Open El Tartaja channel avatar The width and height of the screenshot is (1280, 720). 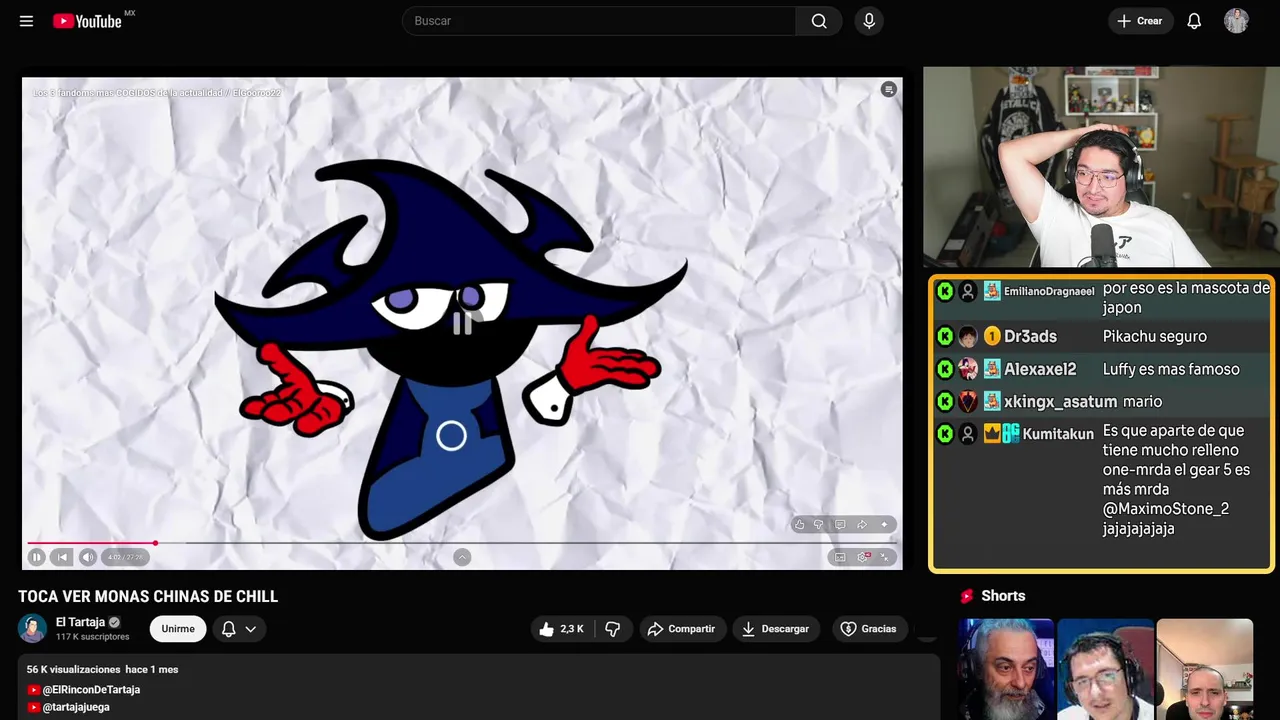(33, 628)
